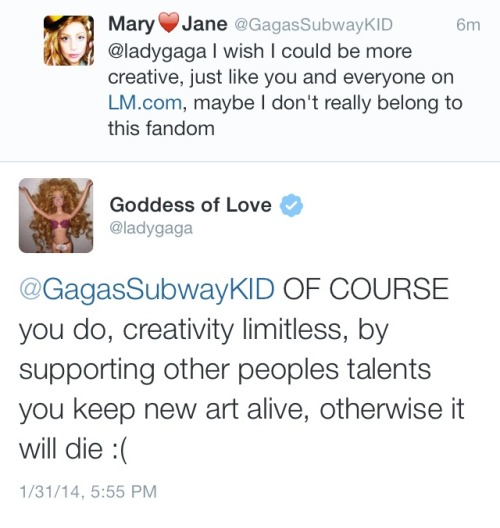
Task: Open Mary Jane's profile avatar photo
Action: (x=69, y=40)
